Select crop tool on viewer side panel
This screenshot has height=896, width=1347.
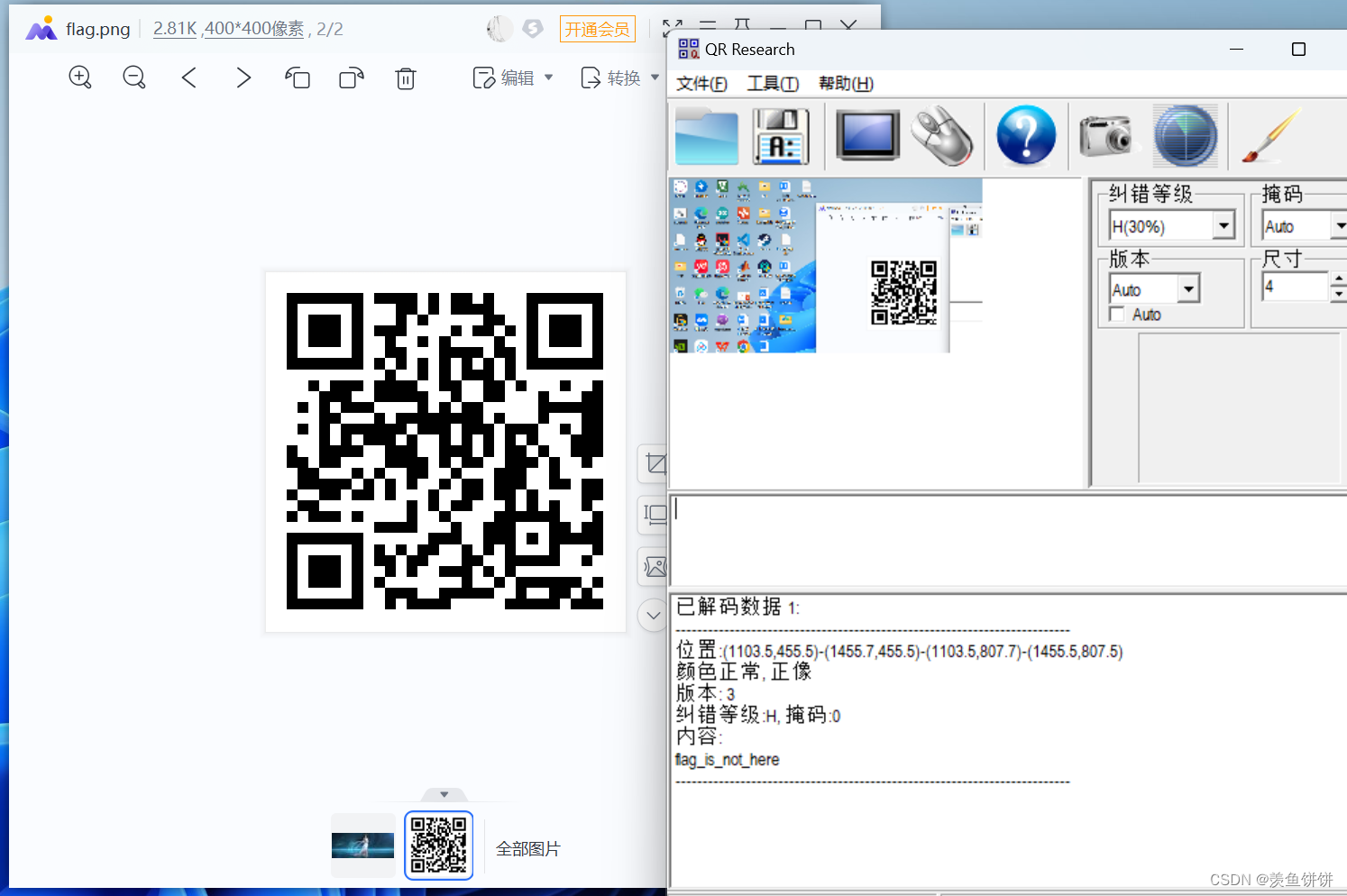pos(655,464)
